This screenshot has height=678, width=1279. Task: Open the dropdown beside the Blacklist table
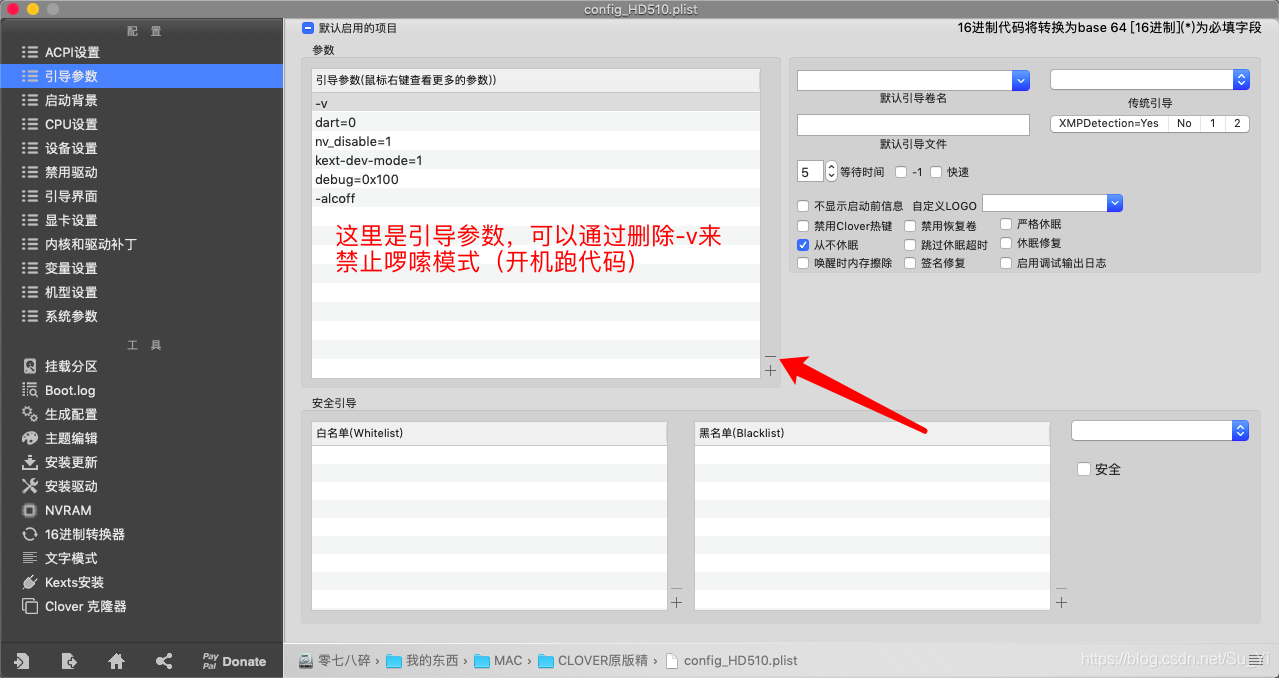tap(1160, 430)
